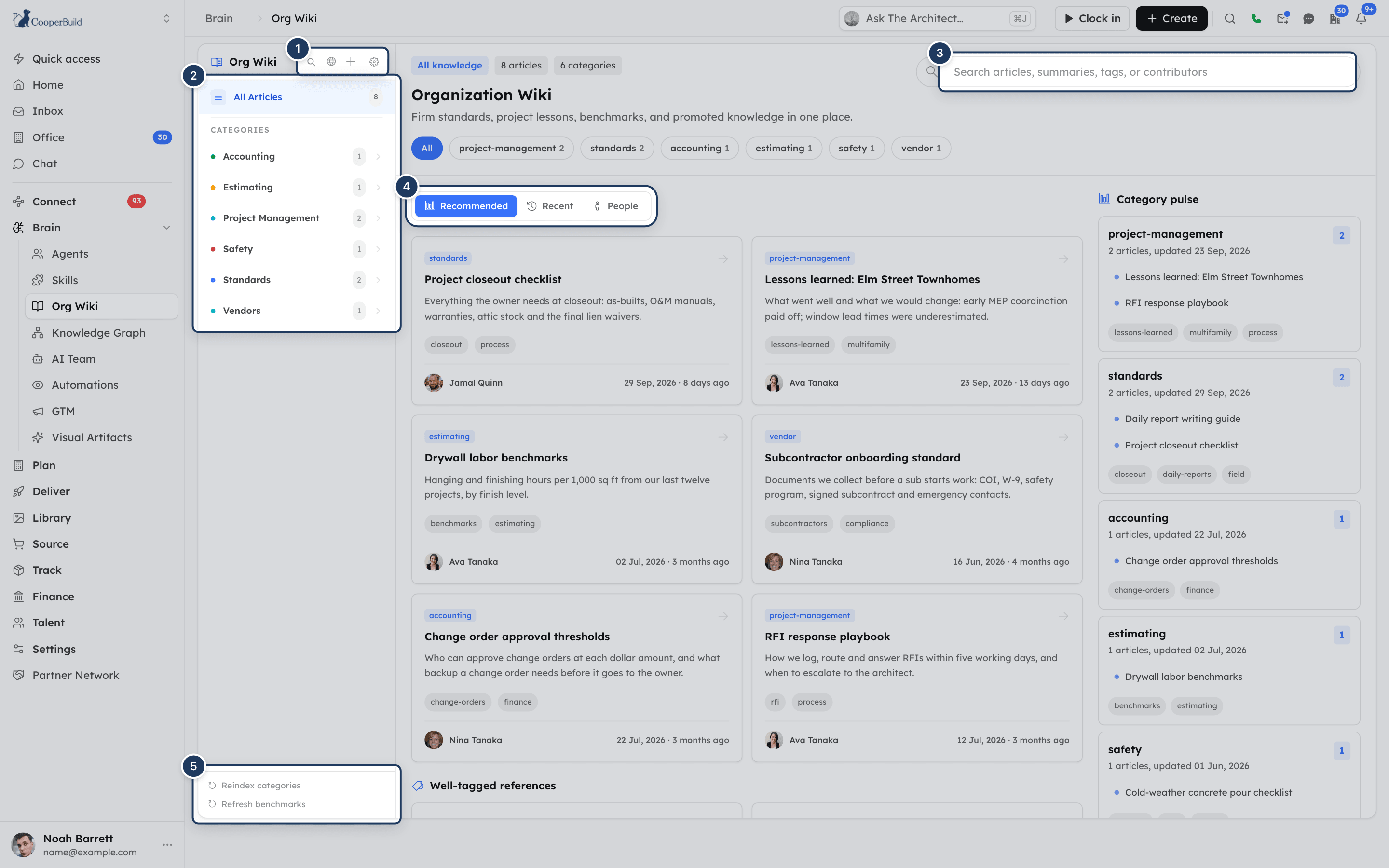Screen dimensions: 1389x868
Task: Filter by project-management 2 tag
Action: click(x=511, y=148)
